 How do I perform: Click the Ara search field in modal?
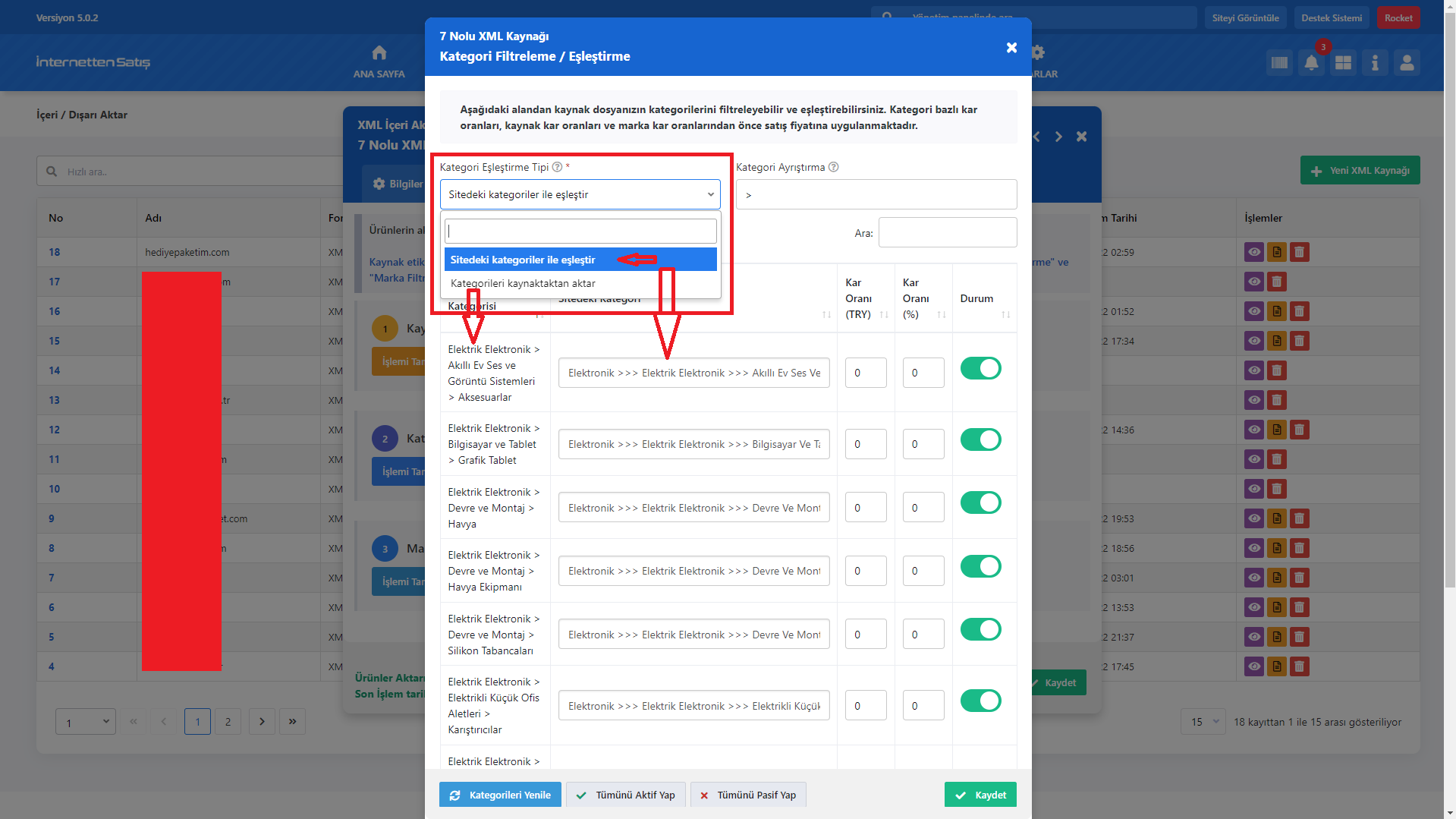947,232
